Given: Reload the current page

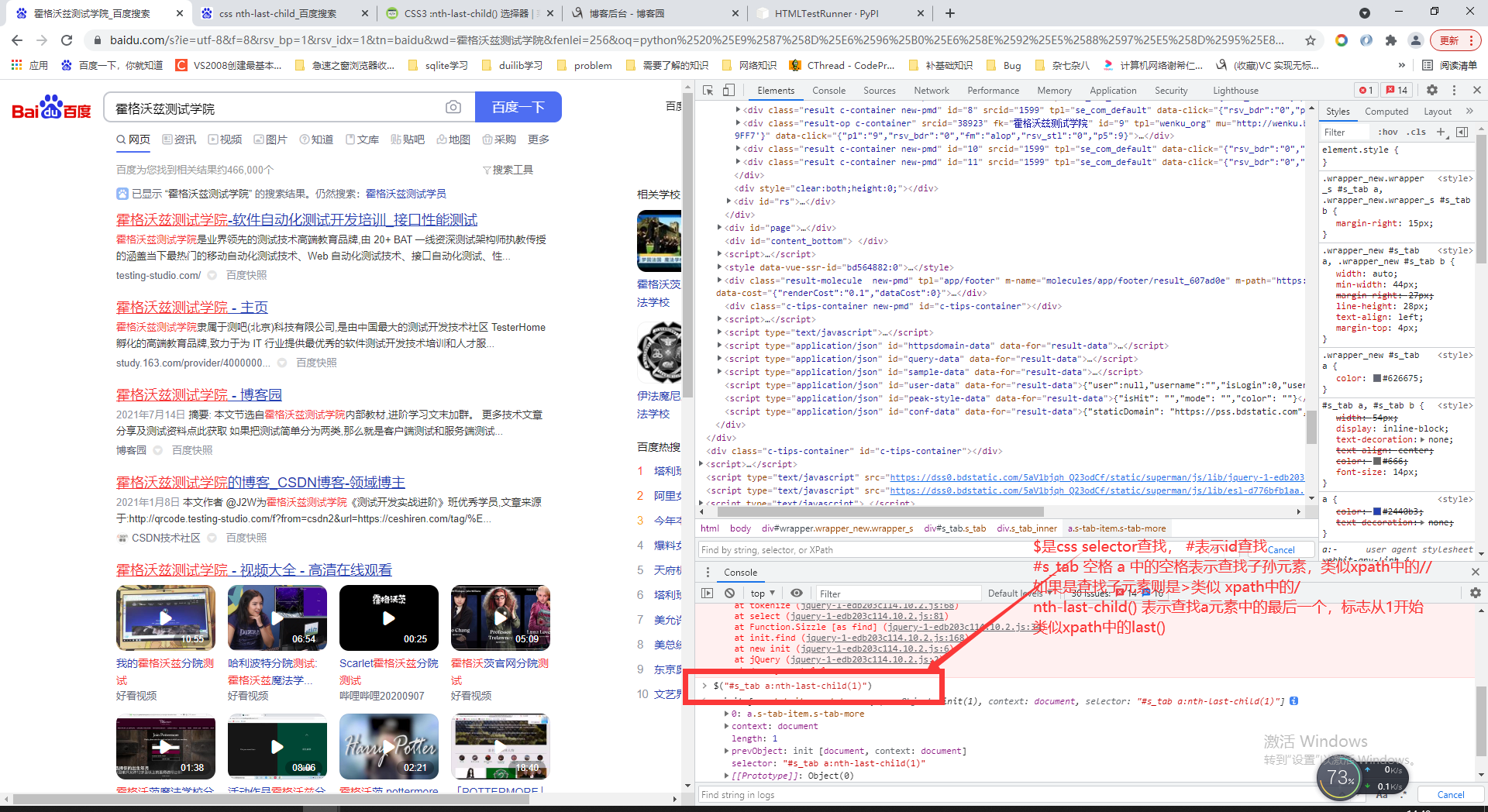Looking at the screenshot, I should 67,40.
